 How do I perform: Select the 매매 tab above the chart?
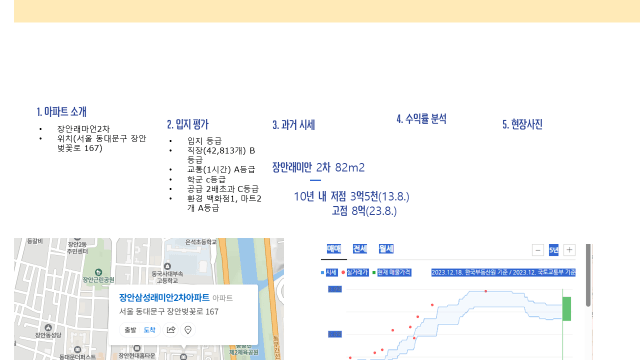334,249
